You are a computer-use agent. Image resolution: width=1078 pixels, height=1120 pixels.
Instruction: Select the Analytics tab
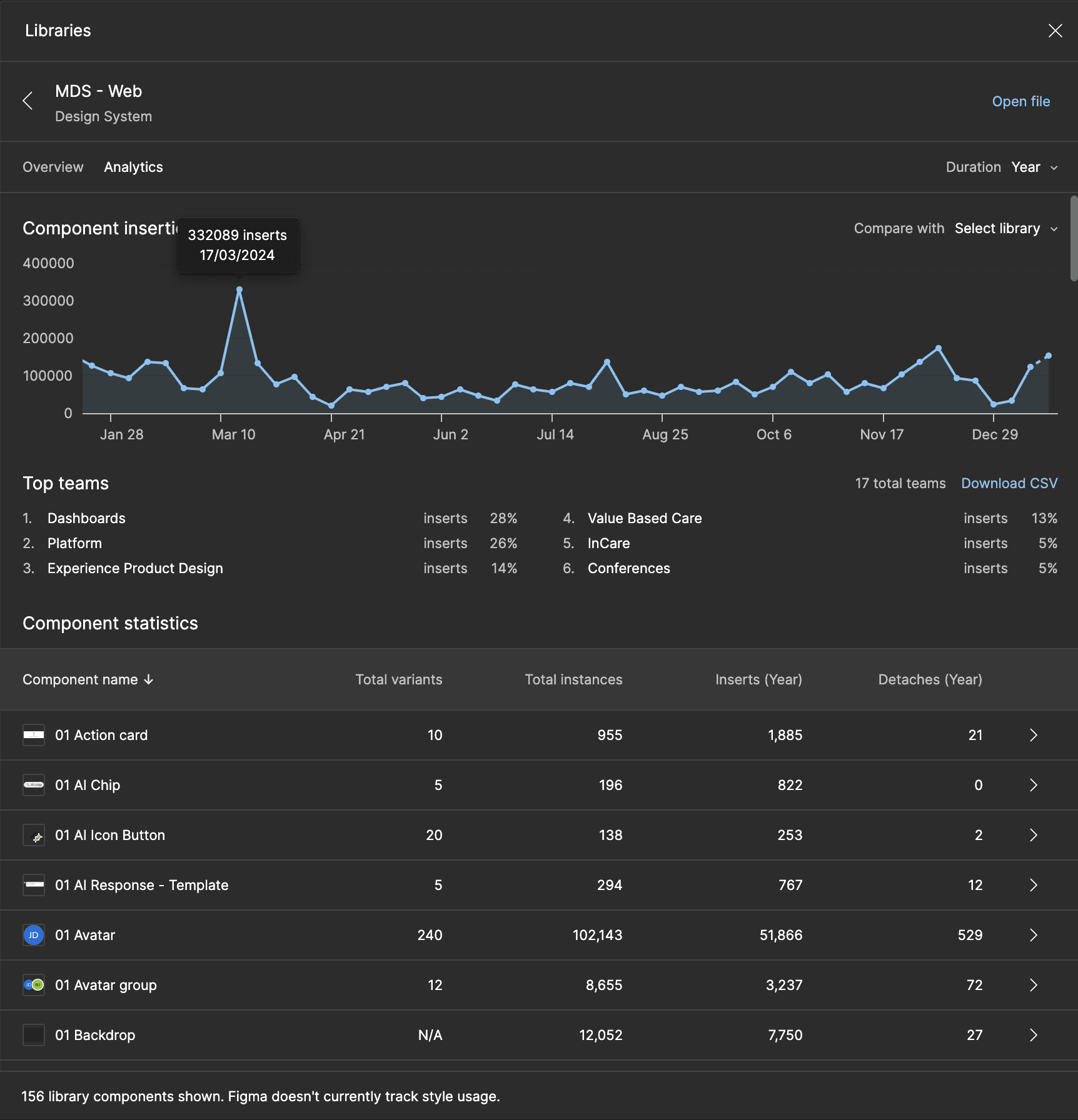133,167
